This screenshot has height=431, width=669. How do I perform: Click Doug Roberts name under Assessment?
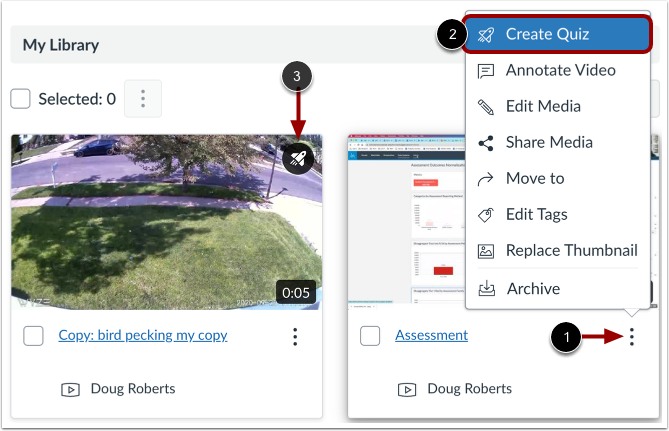(x=470, y=389)
